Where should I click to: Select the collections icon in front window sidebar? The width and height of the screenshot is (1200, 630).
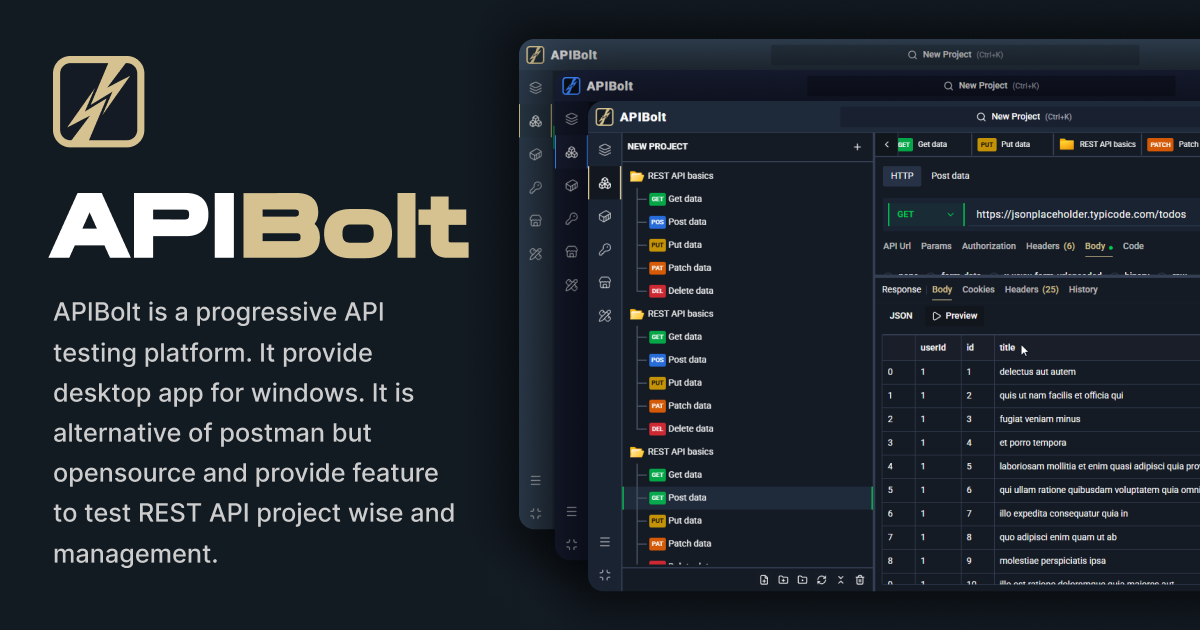604,183
